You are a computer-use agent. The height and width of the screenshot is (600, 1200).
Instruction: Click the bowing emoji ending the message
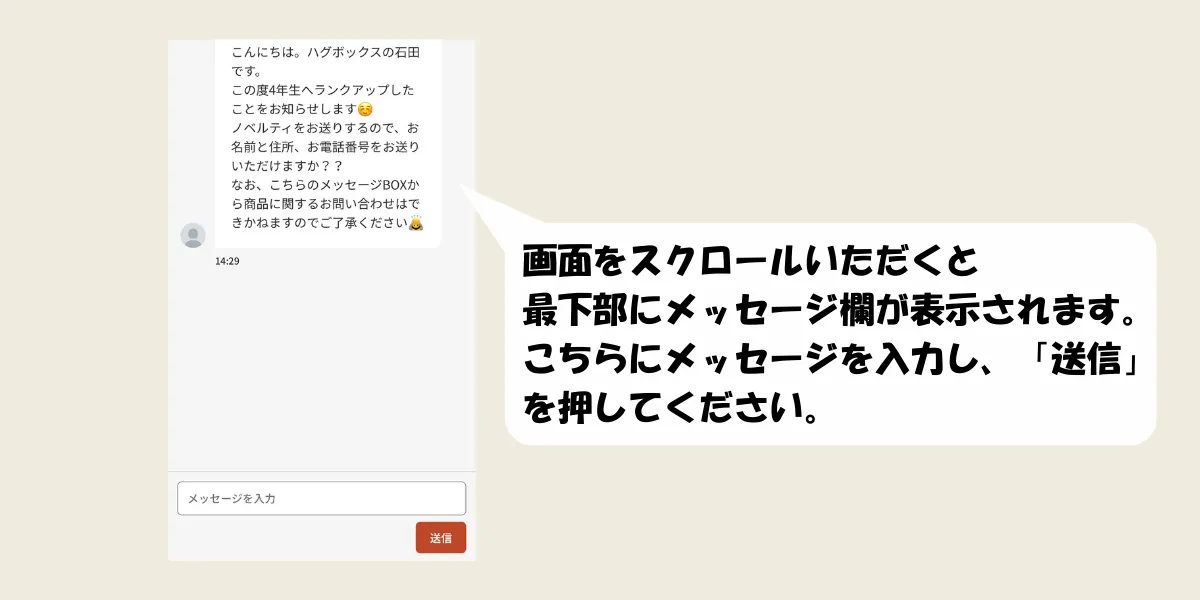[x=416, y=223]
